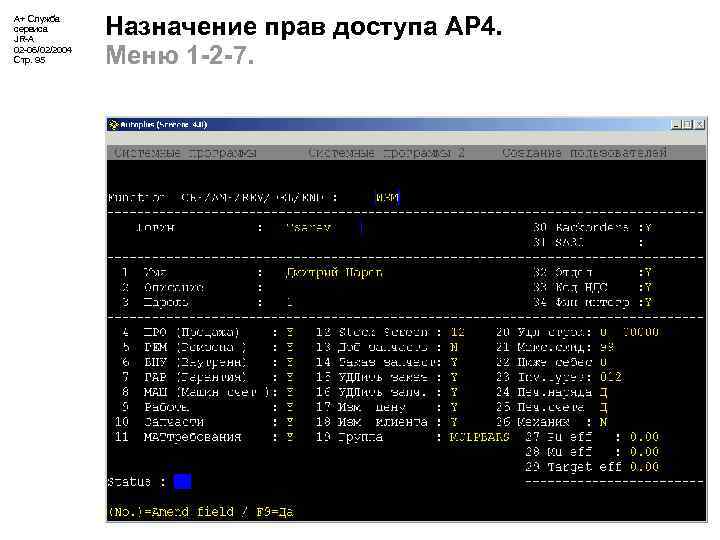Toggle the МАШ Y value
This screenshot has height=540, width=720.
290,392
